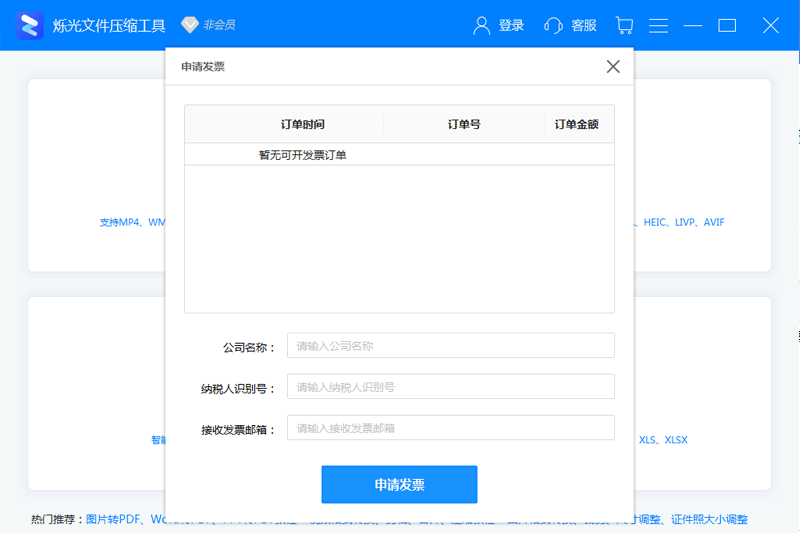The image size is (800, 533).
Task: Focus the 纳税人识别号 input field
Action: point(450,387)
